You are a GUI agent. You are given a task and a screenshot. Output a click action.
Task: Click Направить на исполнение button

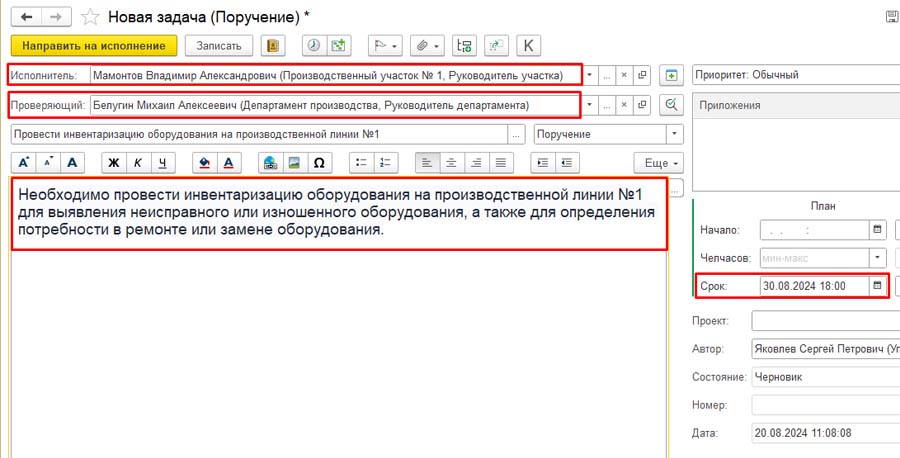94,46
